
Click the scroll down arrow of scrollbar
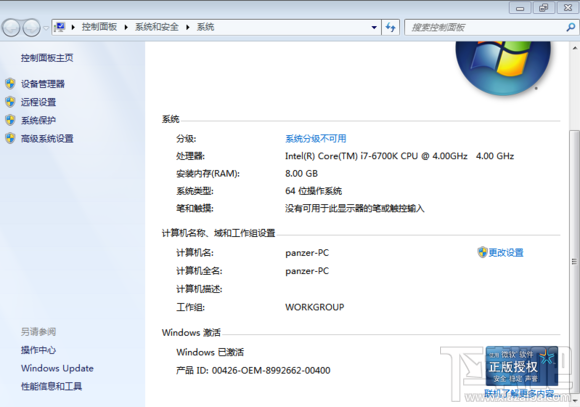[x=575, y=400]
